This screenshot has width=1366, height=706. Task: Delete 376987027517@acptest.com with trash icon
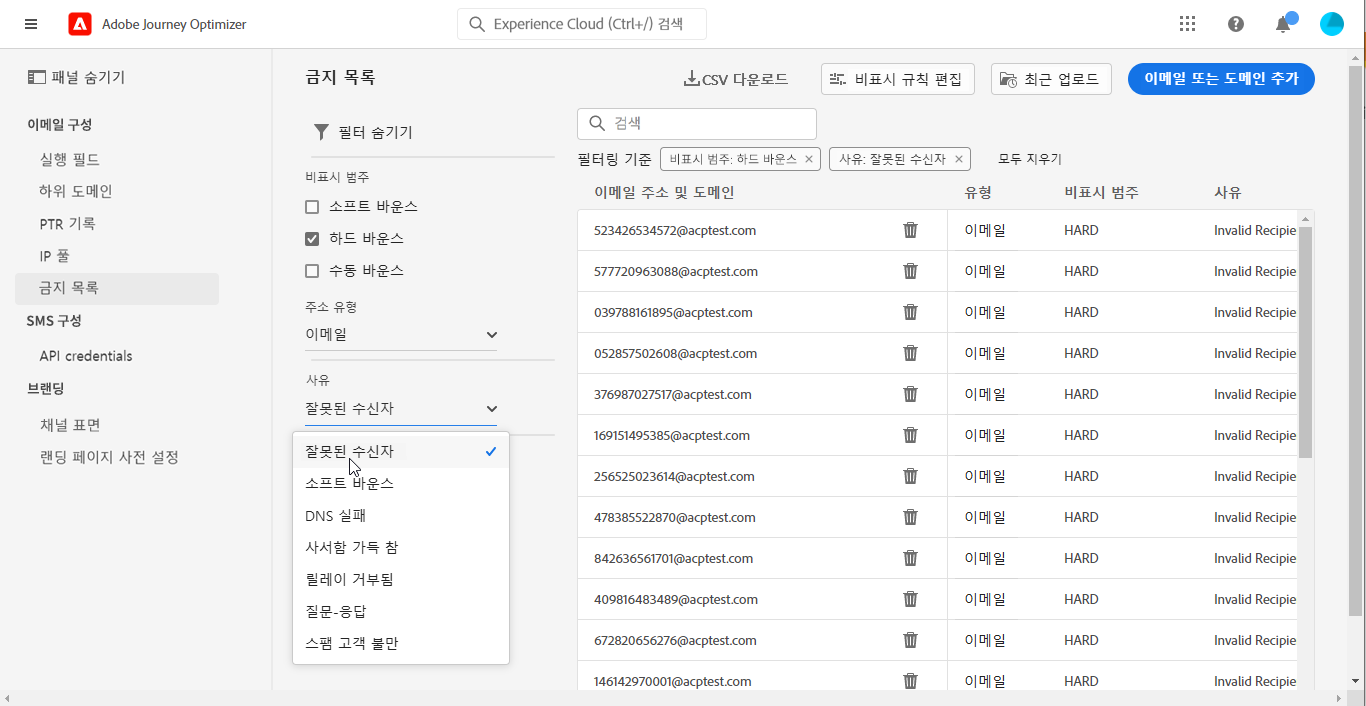pyautogui.click(x=910, y=394)
